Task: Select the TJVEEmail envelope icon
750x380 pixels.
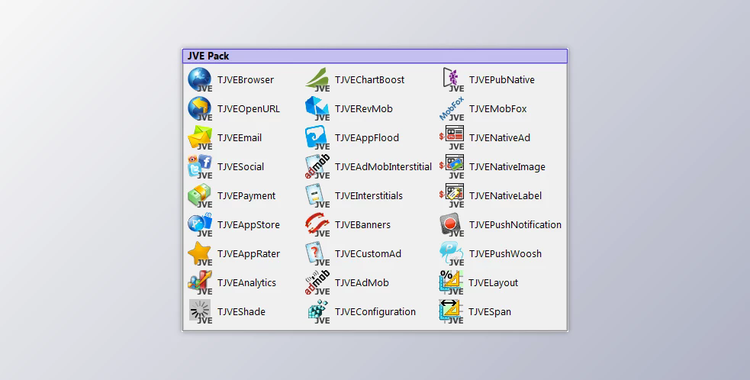Action: coord(200,138)
